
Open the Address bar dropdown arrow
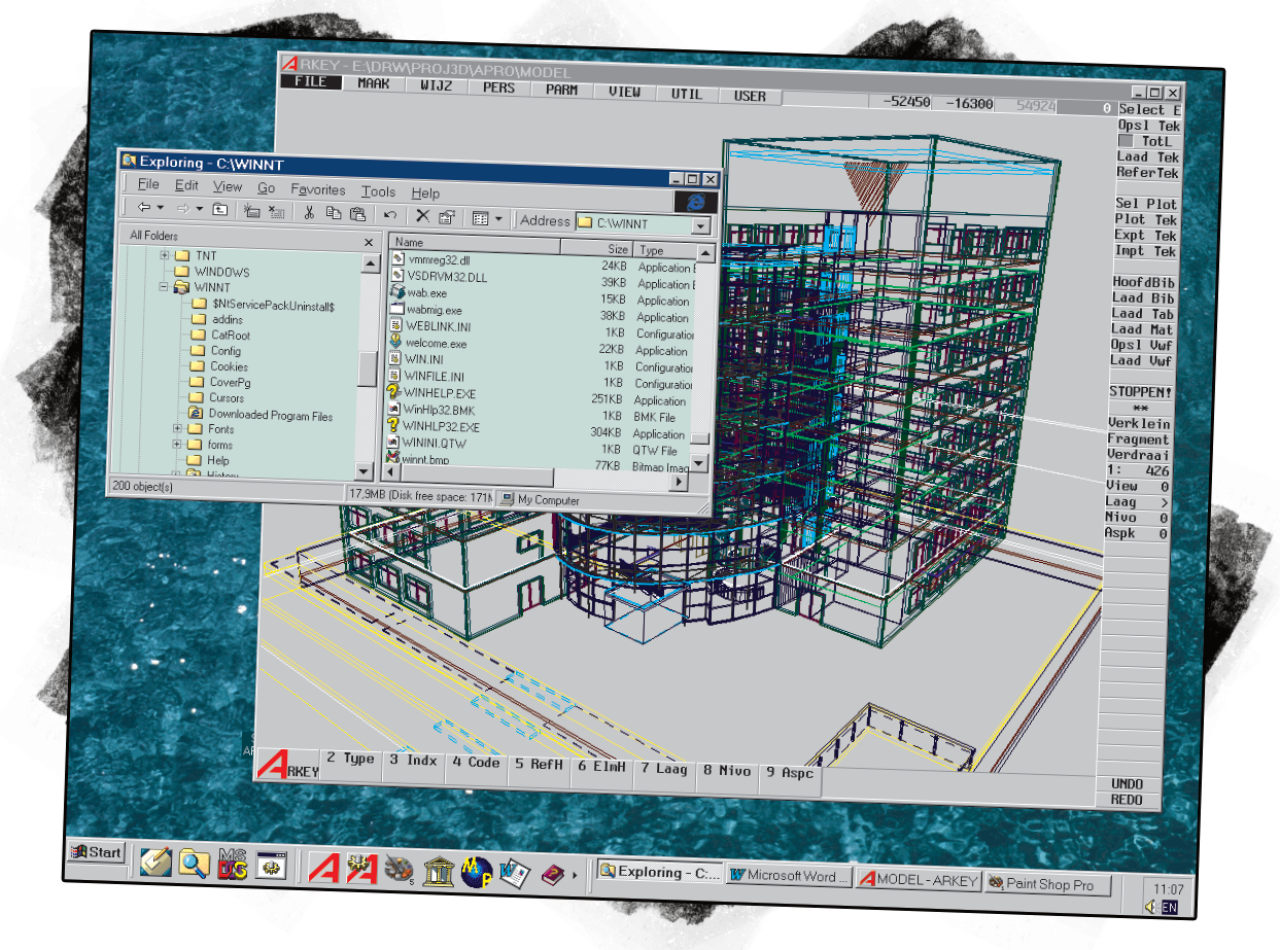coord(701,226)
